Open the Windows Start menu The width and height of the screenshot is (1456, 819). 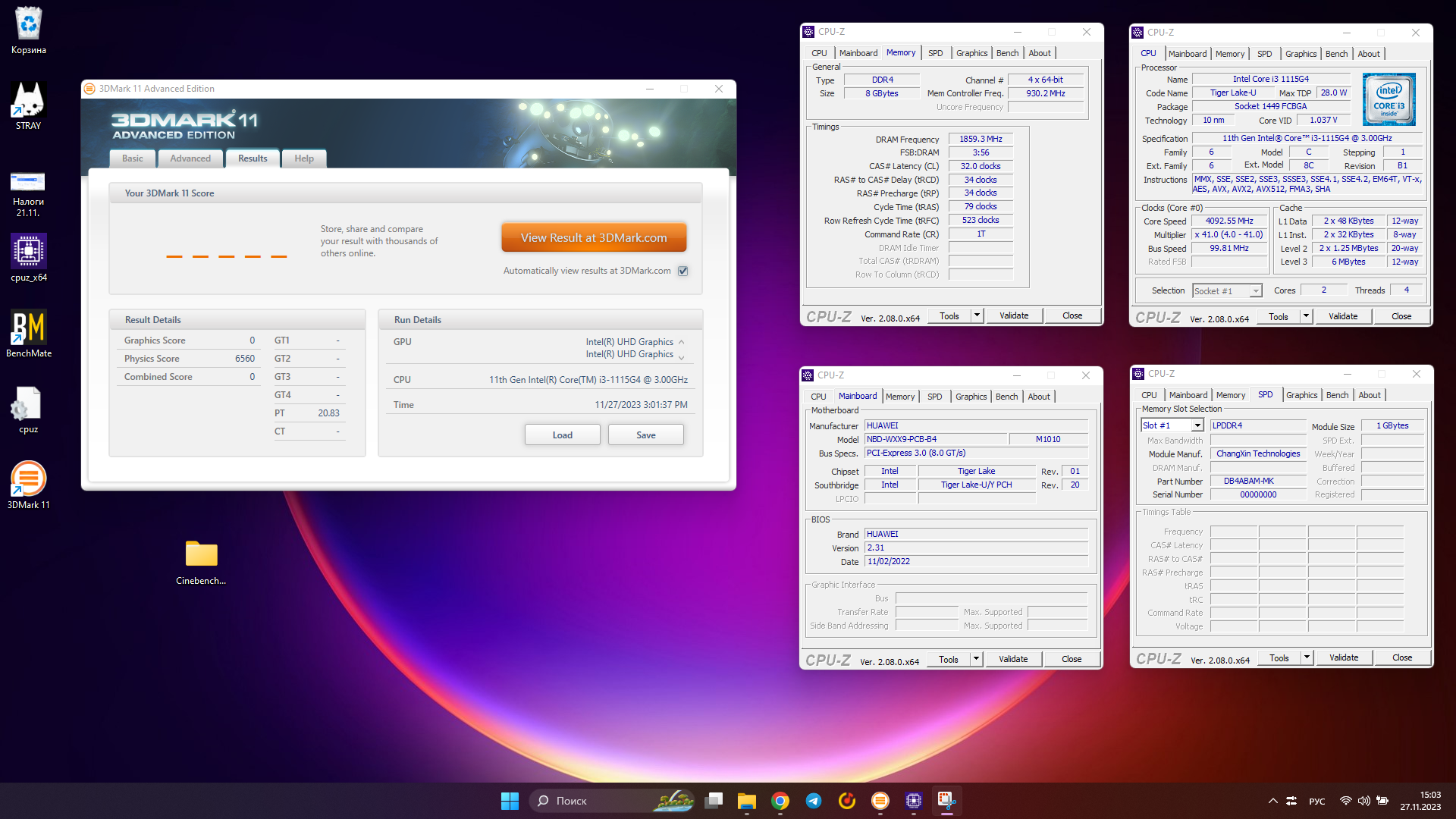510,801
